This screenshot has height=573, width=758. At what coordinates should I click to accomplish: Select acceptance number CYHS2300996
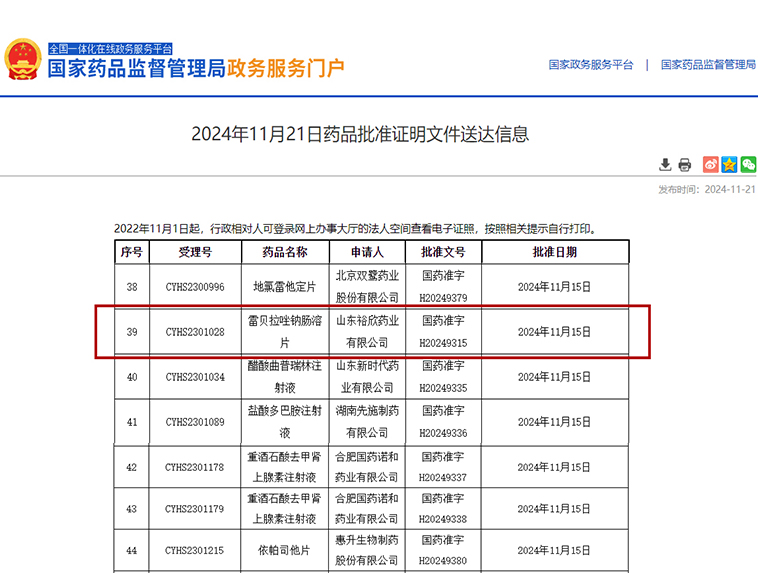coord(195,287)
